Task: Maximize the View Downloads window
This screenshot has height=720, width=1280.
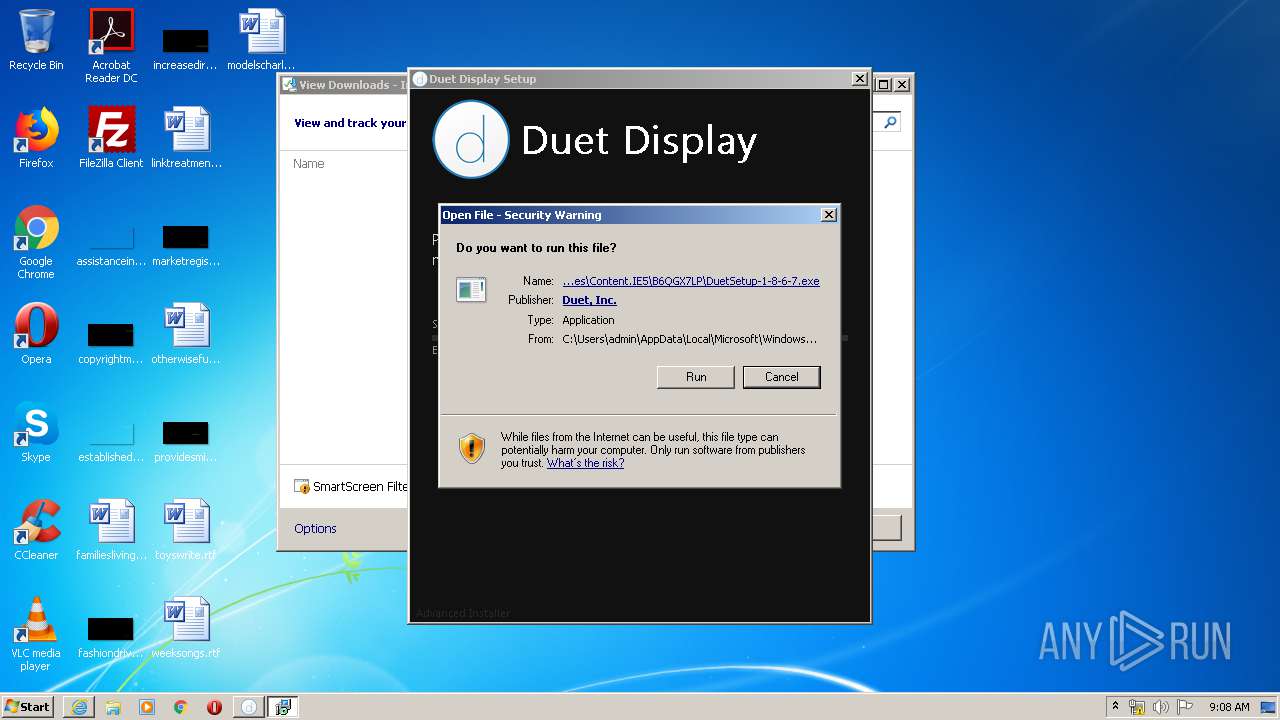Action: click(x=883, y=85)
